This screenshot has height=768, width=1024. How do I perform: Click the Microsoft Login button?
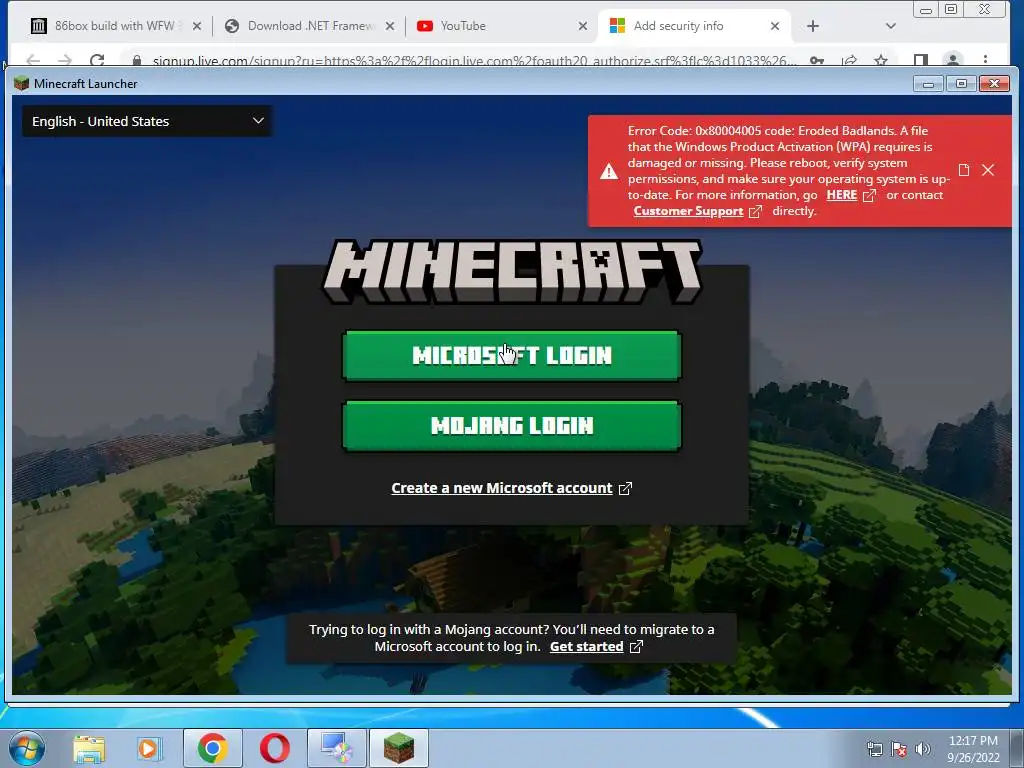[x=511, y=355]
